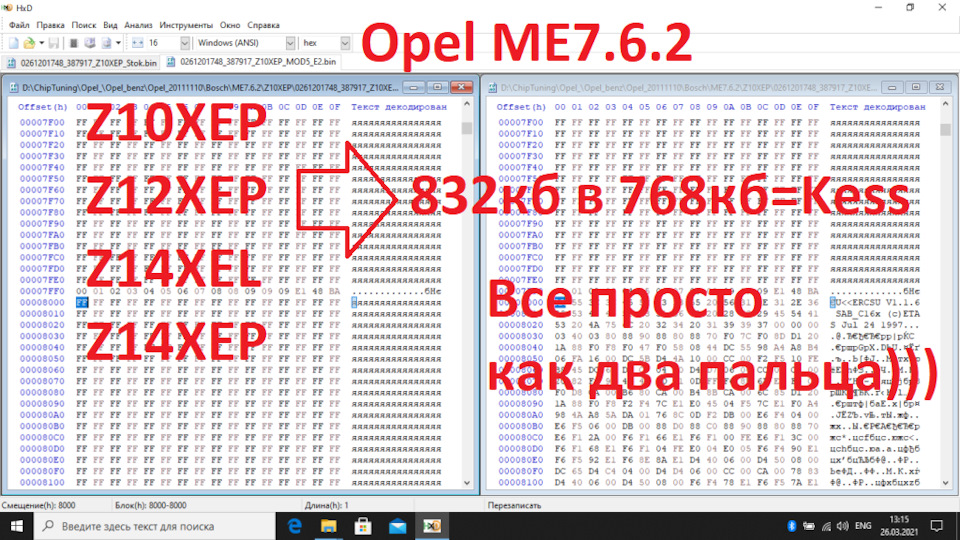Switch to the Z10XEP_MOD5_E2.bin tab

251,62
